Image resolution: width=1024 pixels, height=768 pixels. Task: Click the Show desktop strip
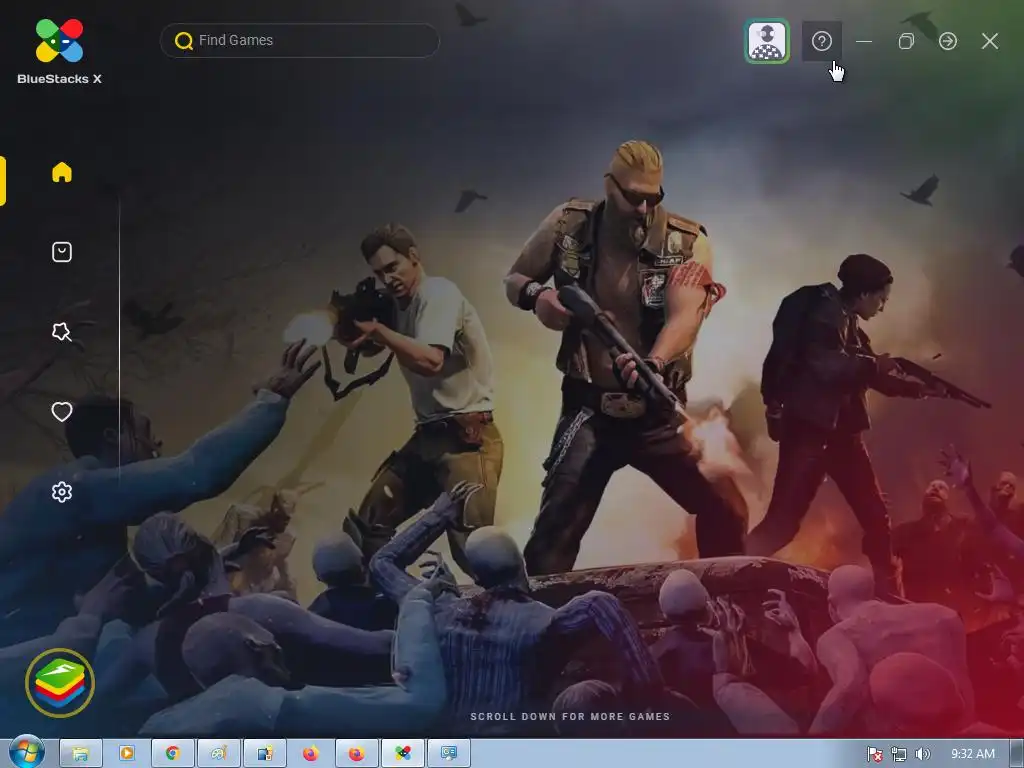1017,754
